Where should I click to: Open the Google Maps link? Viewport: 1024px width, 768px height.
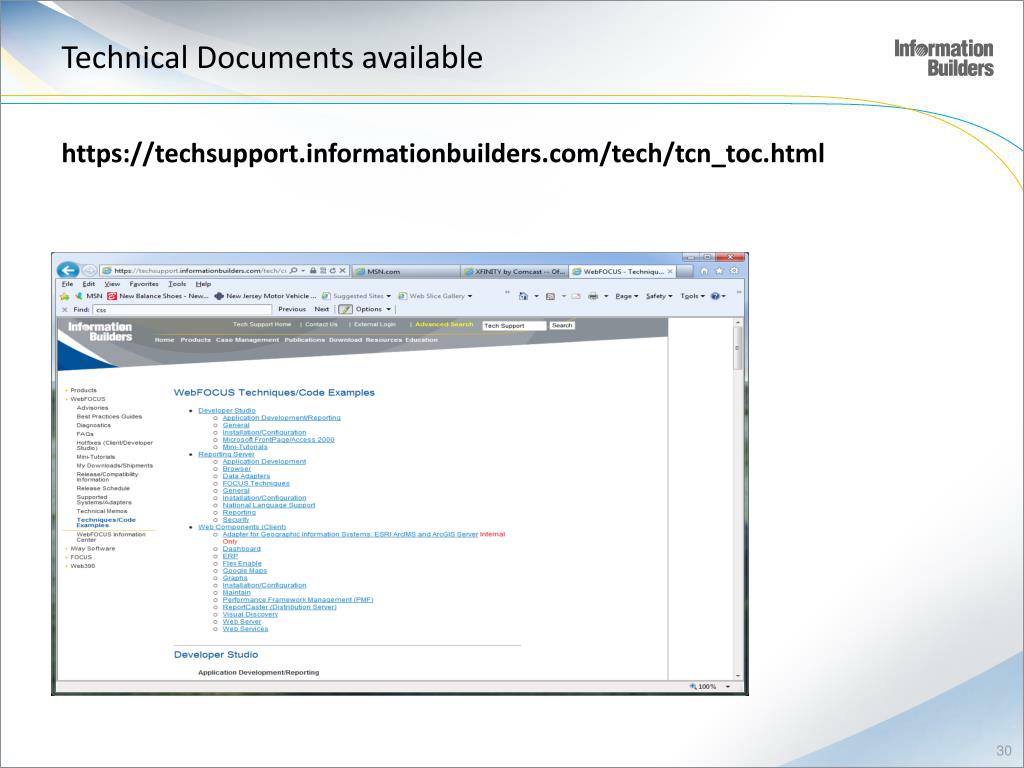click(x=245, y=571)
